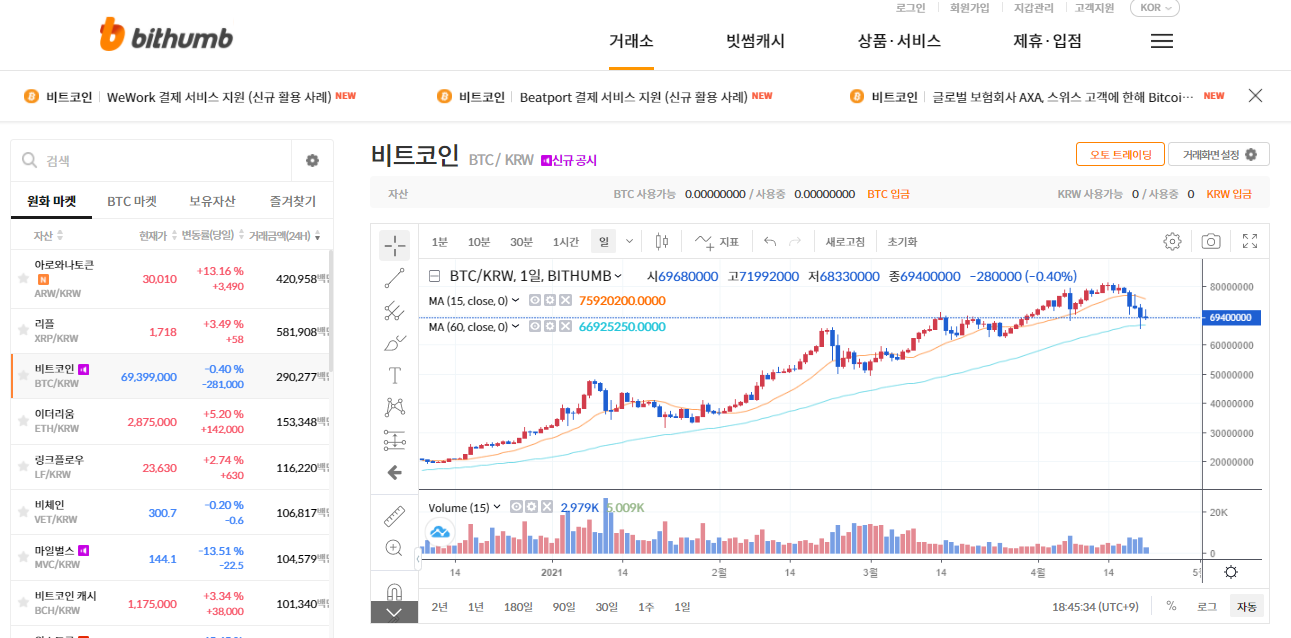Toggle the magnet snap mode
Image resolution: width=1291 pixels, height=638 pixels.
[x=394, y=590]
